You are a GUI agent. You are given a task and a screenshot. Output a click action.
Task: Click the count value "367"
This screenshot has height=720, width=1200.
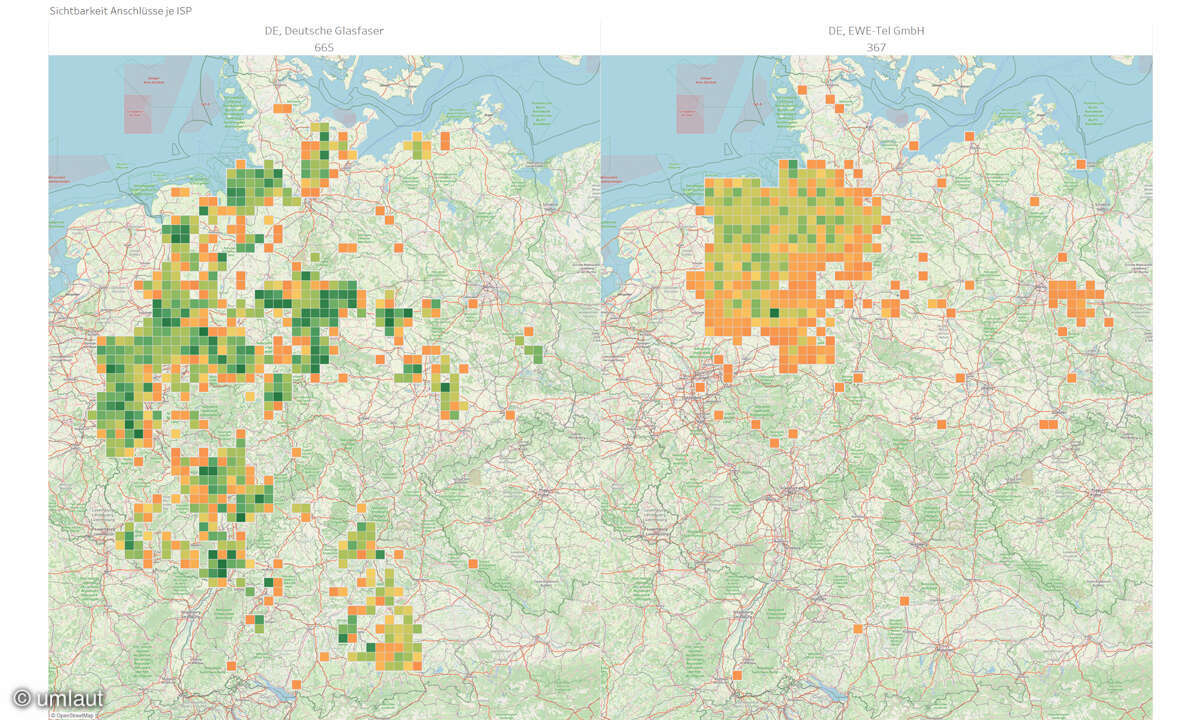[876, 47]
